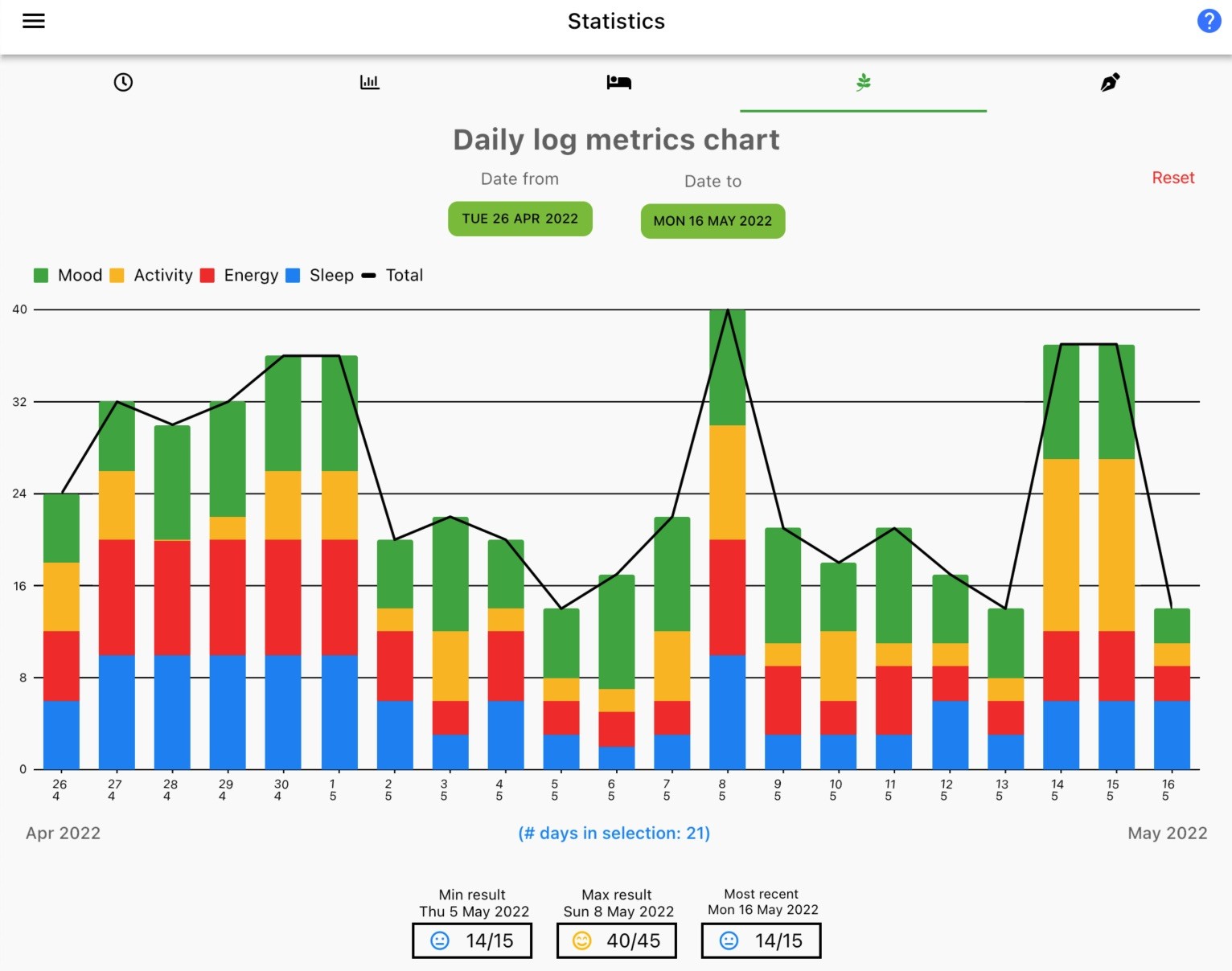Select the bar for 13/5
Viewport: 1232px width, 971px height.
tap(1005, 690)
